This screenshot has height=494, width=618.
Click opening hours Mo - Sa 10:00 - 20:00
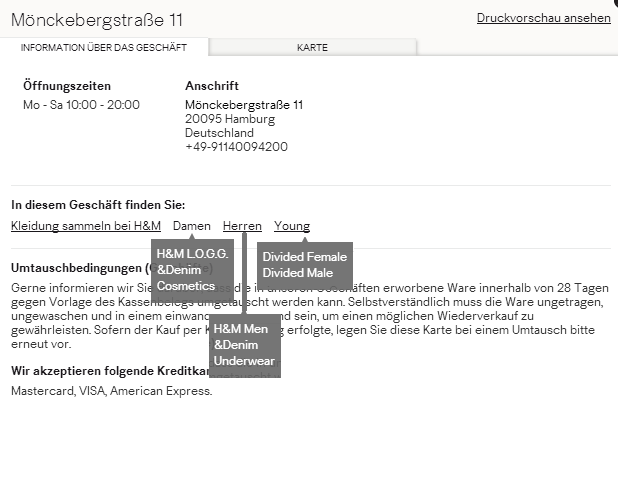(81, 105)
